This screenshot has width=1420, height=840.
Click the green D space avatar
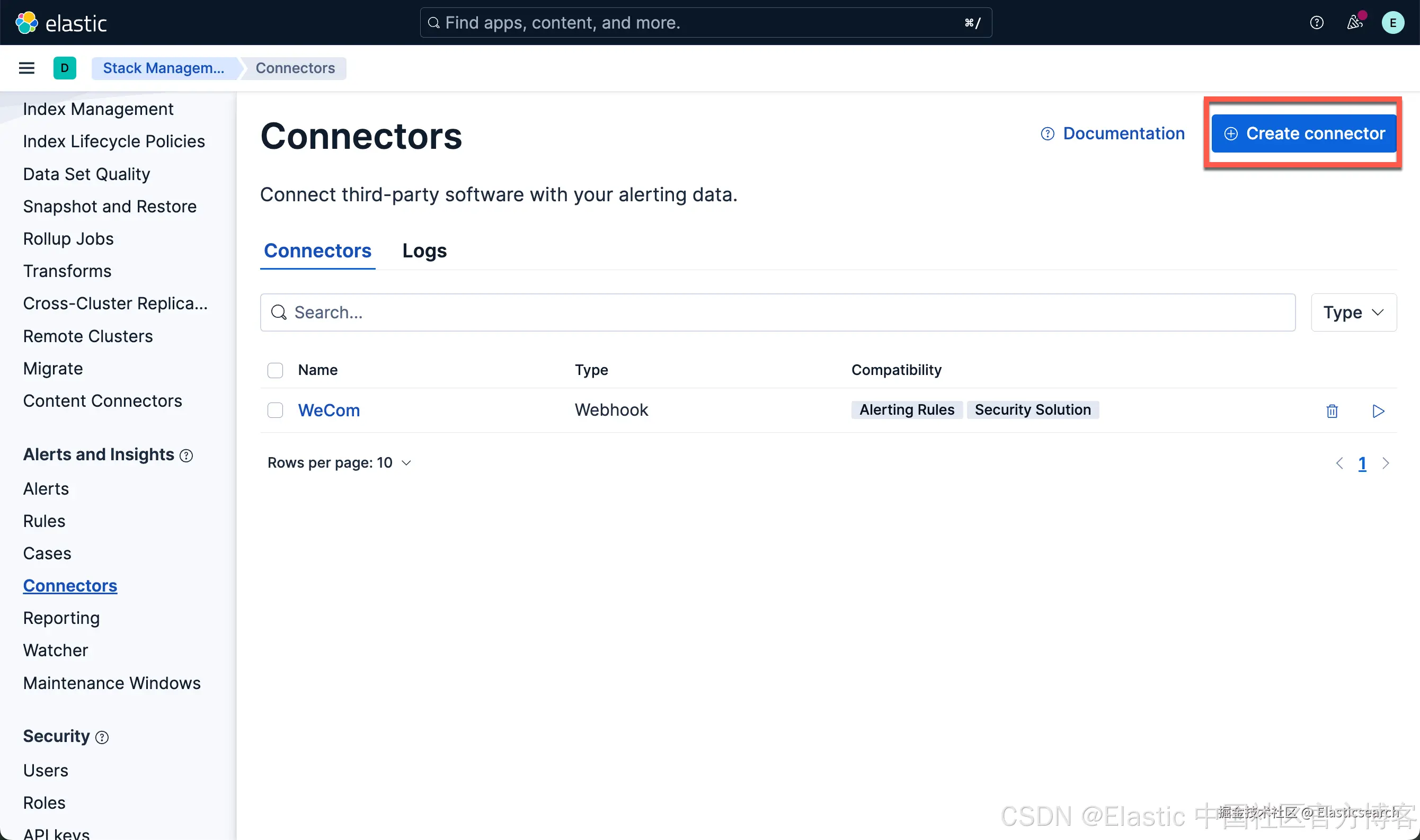point(65,68)
